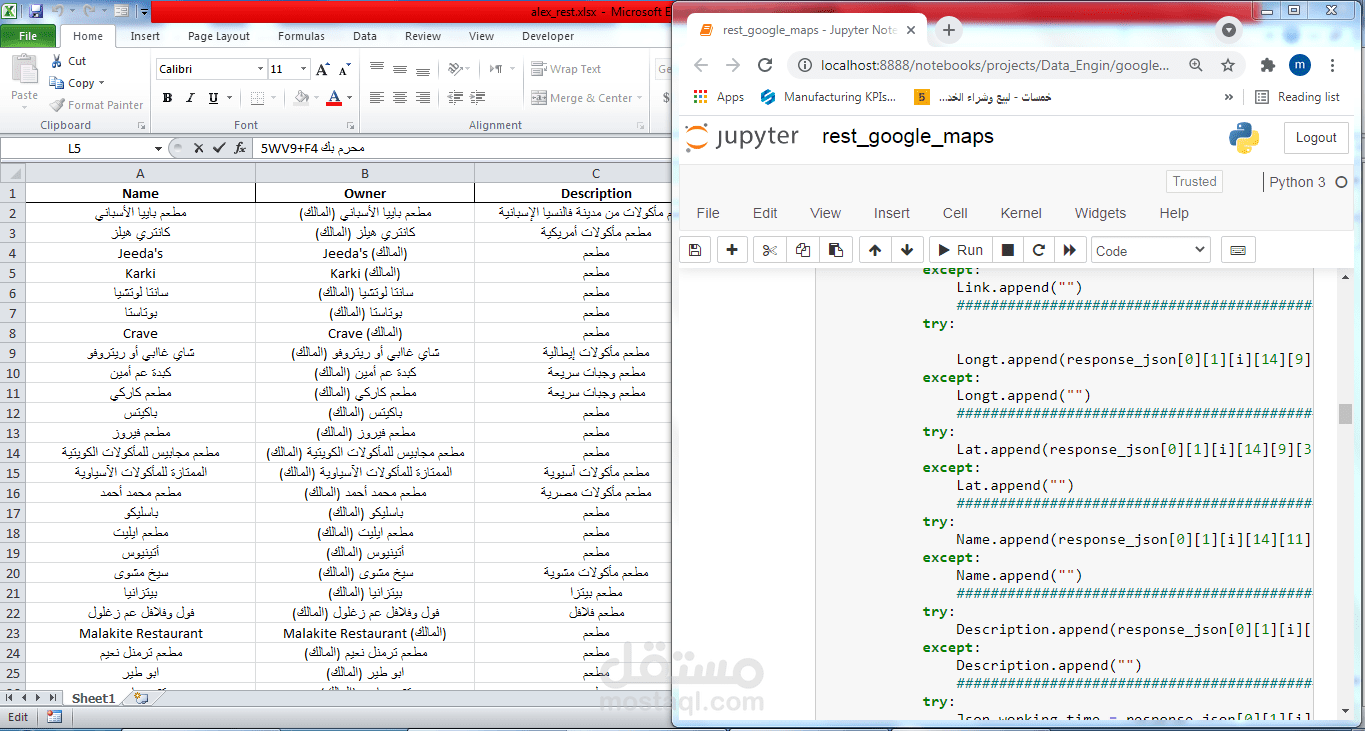Apply Bold in Excel ribbon
Image resolution: width=1365 pixels, height=731 pixels.
click(167, 98)
